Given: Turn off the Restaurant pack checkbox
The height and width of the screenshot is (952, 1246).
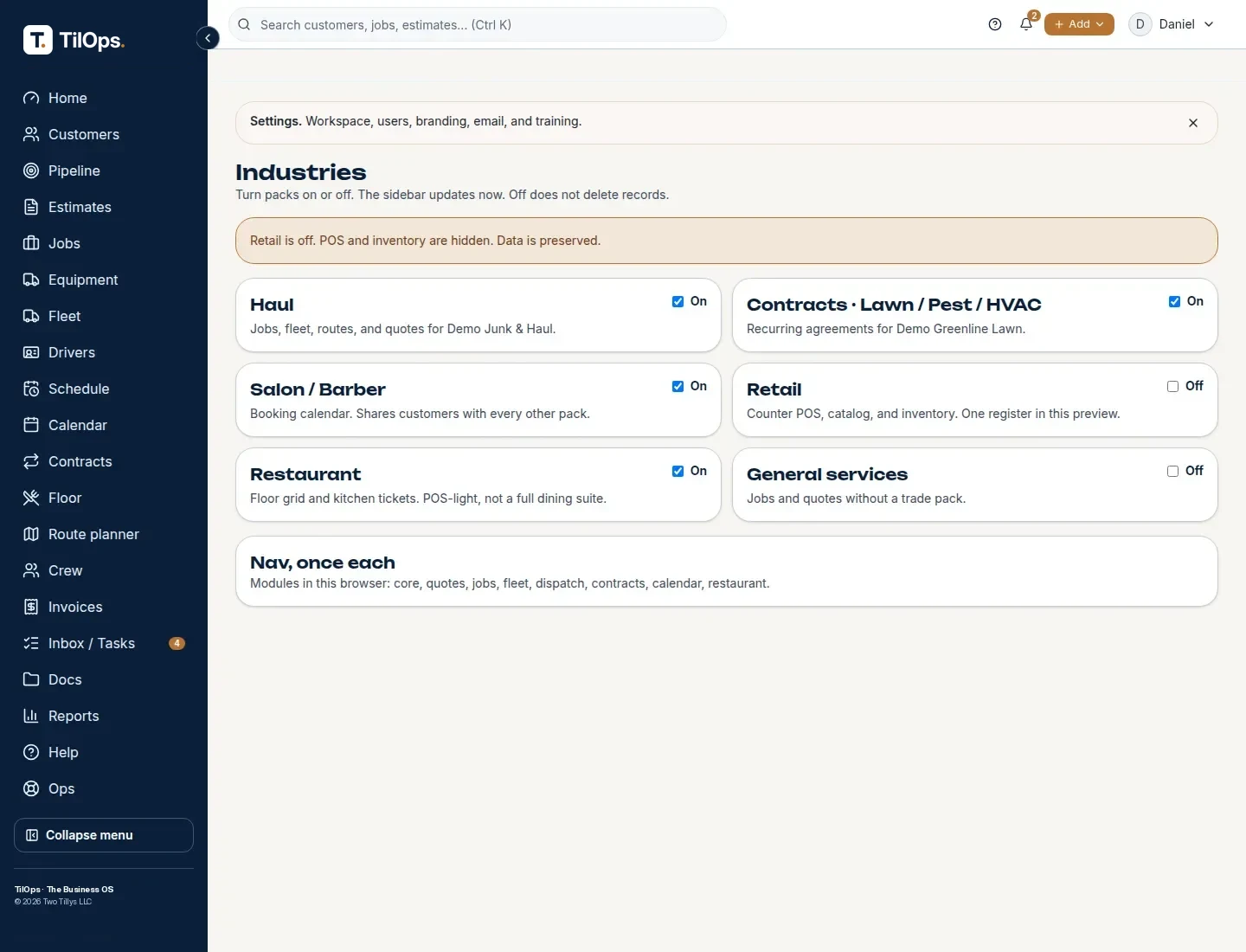Looking at the screenshot, I should tap(678, 471).
